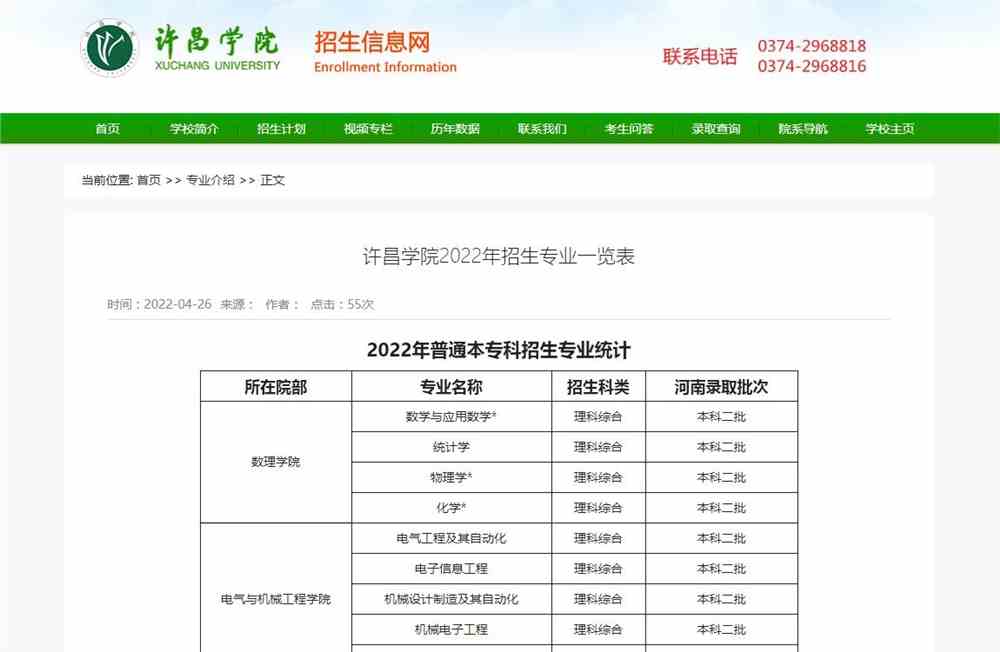
Task: Click the date 2022-04-26 text
Action: [177, 304]
